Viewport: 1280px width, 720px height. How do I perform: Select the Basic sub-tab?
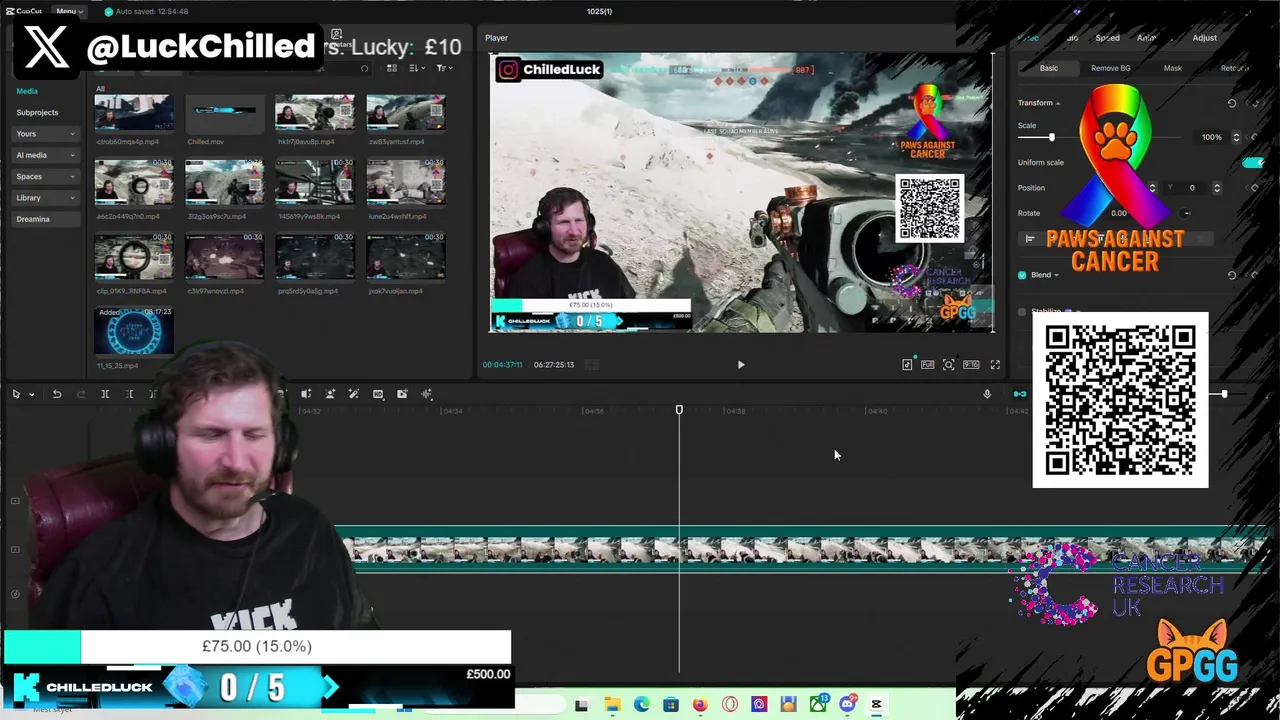point(1048,68)
